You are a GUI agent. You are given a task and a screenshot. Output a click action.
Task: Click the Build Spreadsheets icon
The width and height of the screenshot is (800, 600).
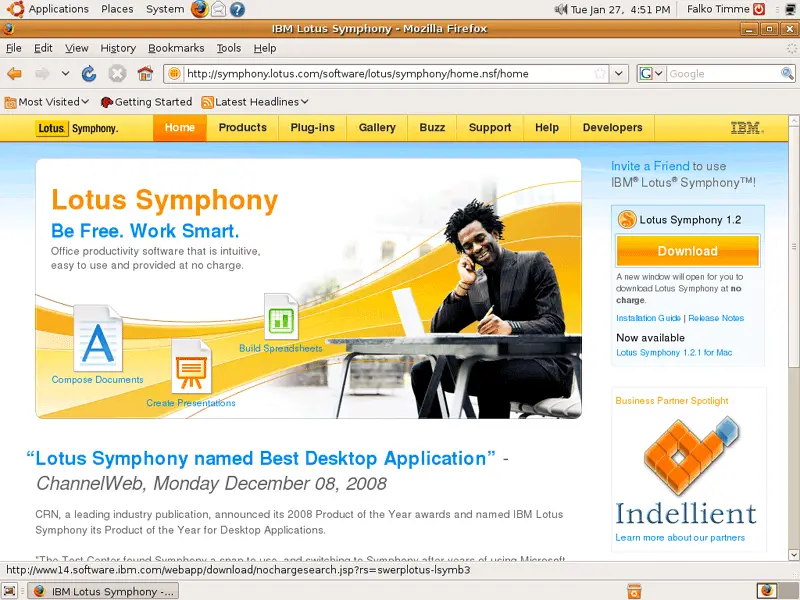pyautogui.click(x=281, y=316)
